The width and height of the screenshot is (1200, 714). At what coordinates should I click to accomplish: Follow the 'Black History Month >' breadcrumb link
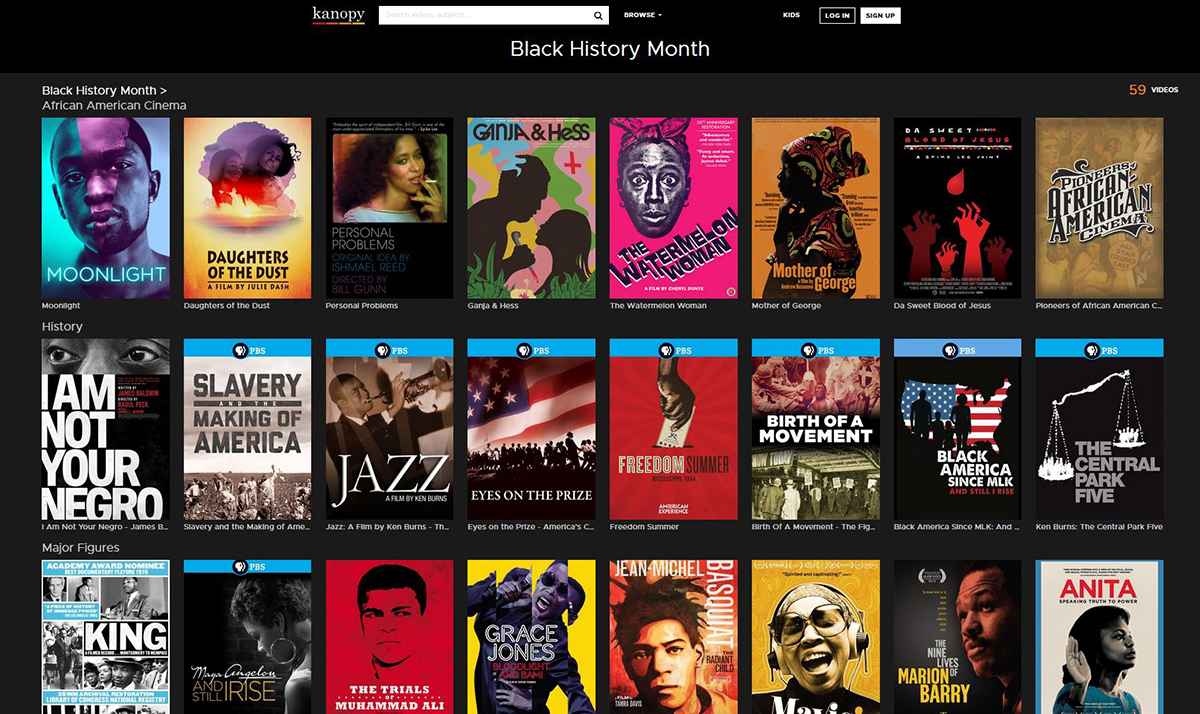pyautogui.click(x=104, y=90)
